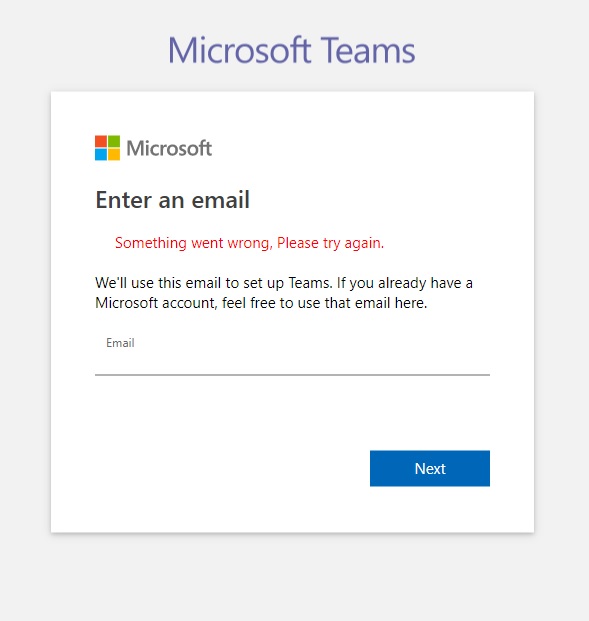The image size is (589, 621).
Task: Select the yellow square of Microsoft logo
Action: (114, 154)
